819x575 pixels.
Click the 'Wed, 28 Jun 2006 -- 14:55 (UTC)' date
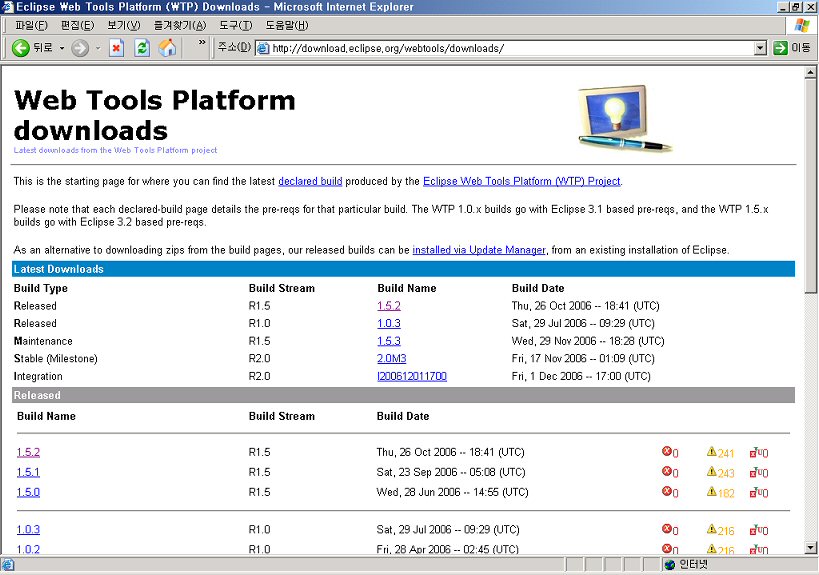452,492
